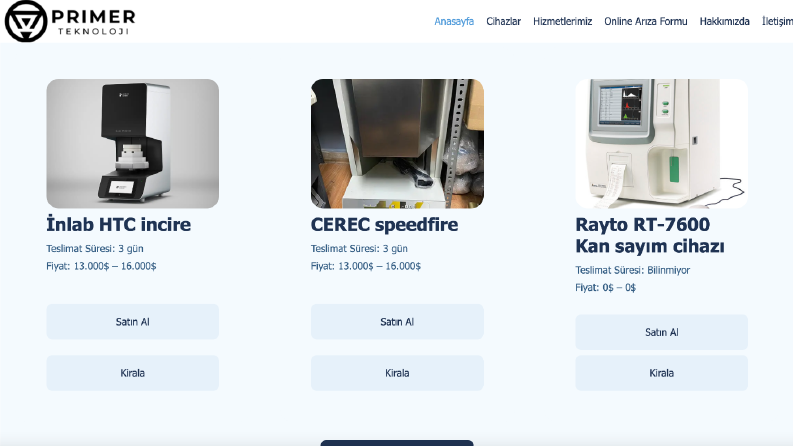
Task: Navigate to the Hakkımızda page
Action: click(724, 21)
